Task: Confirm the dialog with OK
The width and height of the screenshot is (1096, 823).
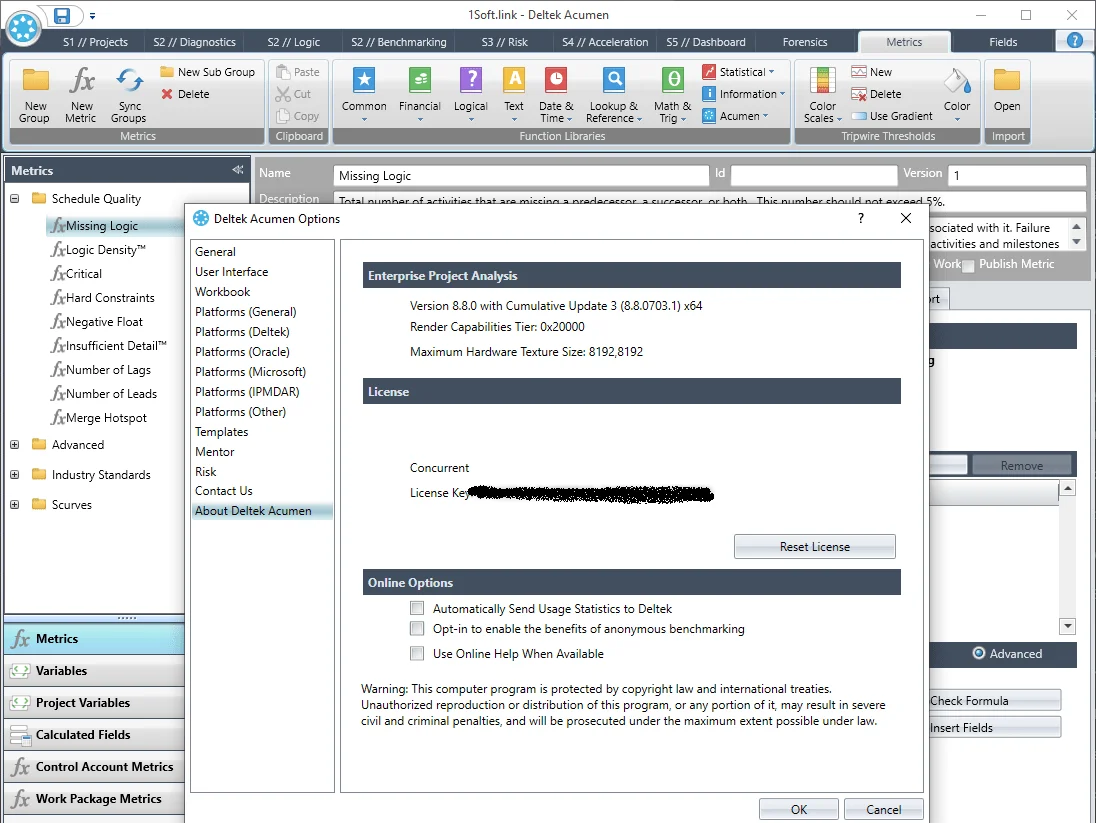Action: point(798,809)
